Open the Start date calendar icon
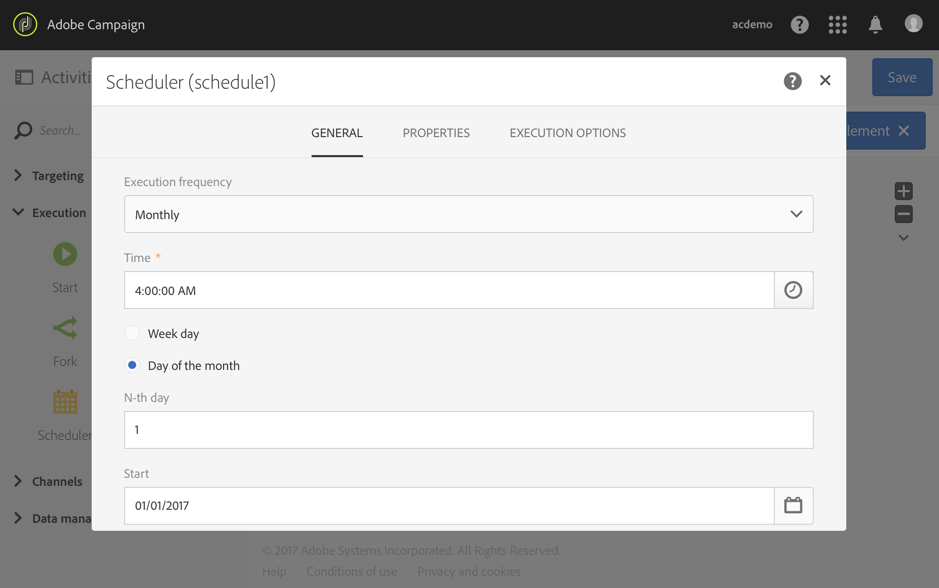This screenshot has width=939, height=588. 793,505
